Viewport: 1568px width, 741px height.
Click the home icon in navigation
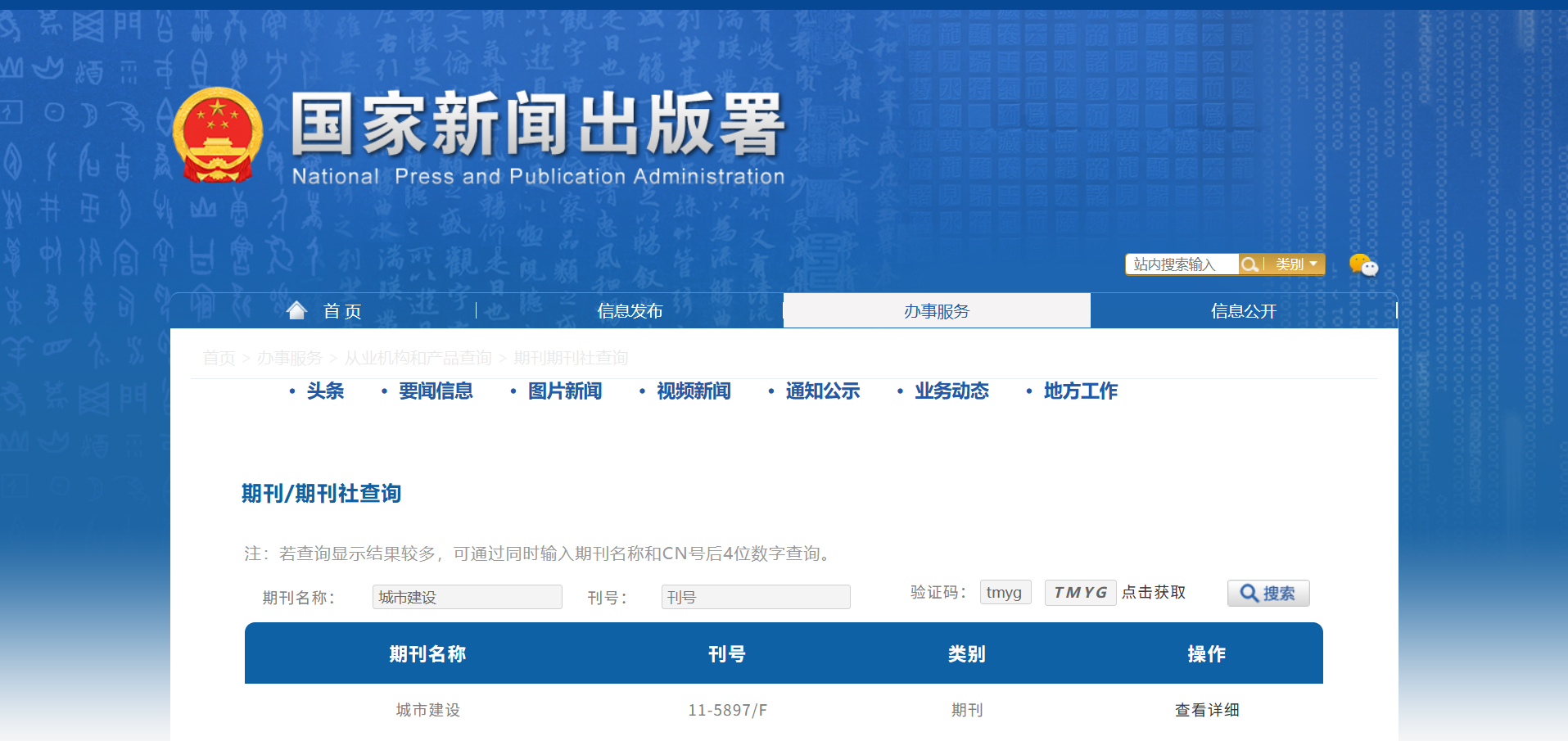click(x=296, y=310)
